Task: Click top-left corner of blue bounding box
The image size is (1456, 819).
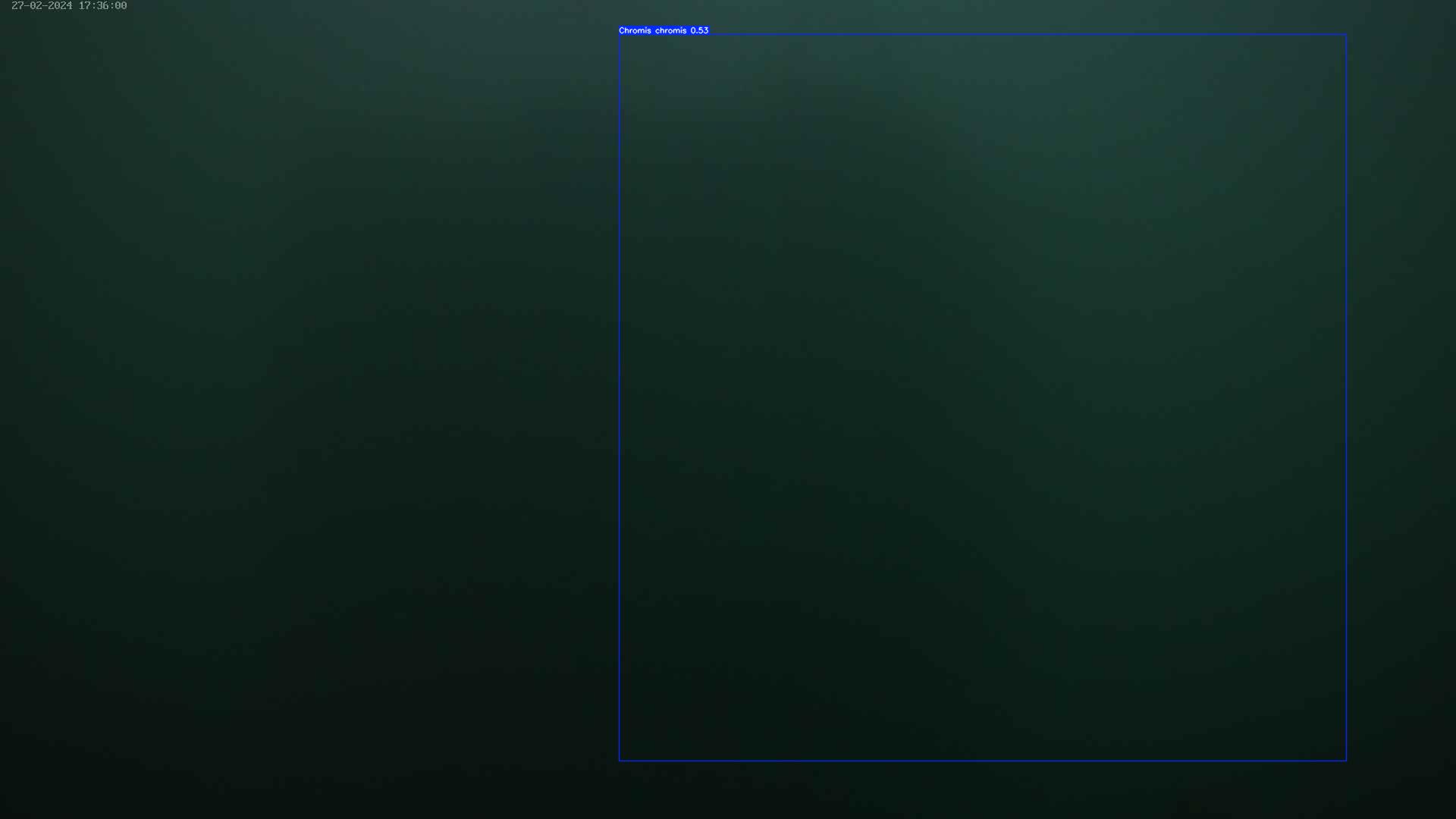Action: tap(620, 35)
